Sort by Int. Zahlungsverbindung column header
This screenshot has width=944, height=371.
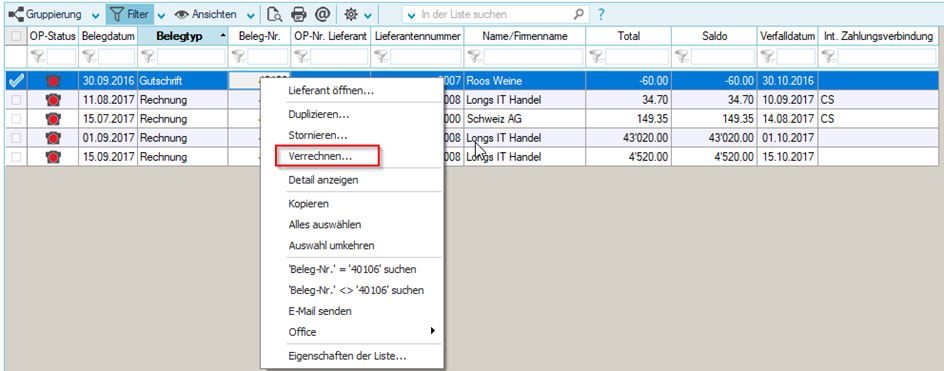pyautogui.click(x=877, y=36)
